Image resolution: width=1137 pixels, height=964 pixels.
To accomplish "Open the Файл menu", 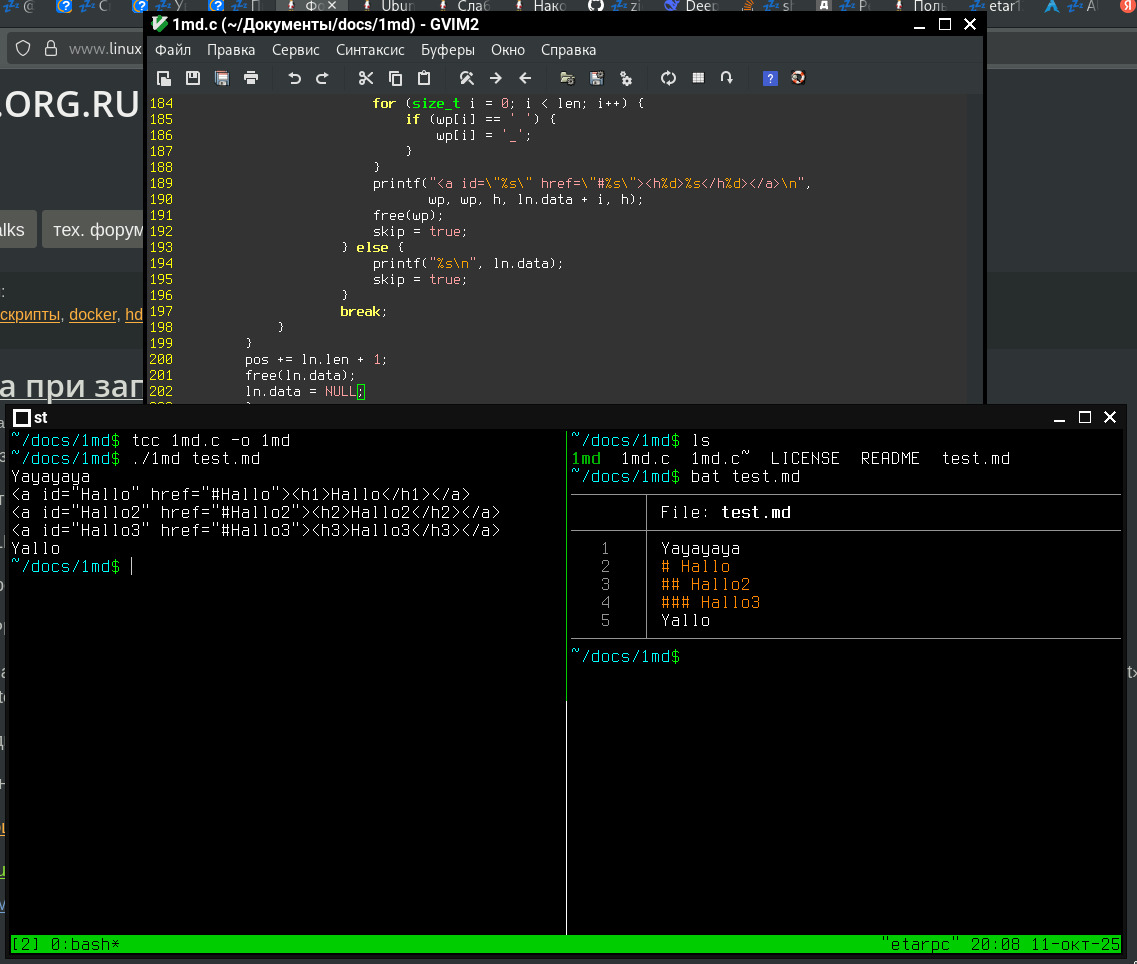I will tap(173, 50).
